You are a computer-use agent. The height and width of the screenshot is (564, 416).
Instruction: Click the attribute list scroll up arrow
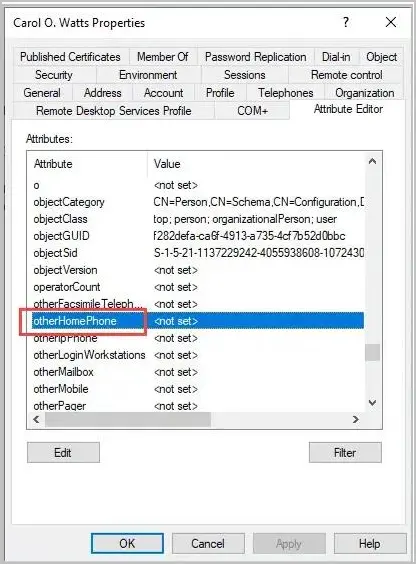coord(372,162)
